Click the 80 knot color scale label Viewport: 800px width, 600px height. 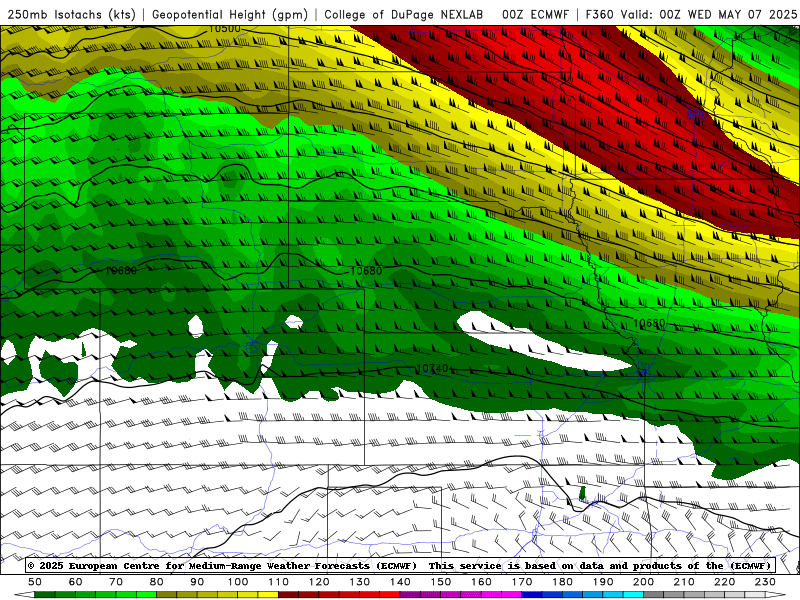point(157,582)
